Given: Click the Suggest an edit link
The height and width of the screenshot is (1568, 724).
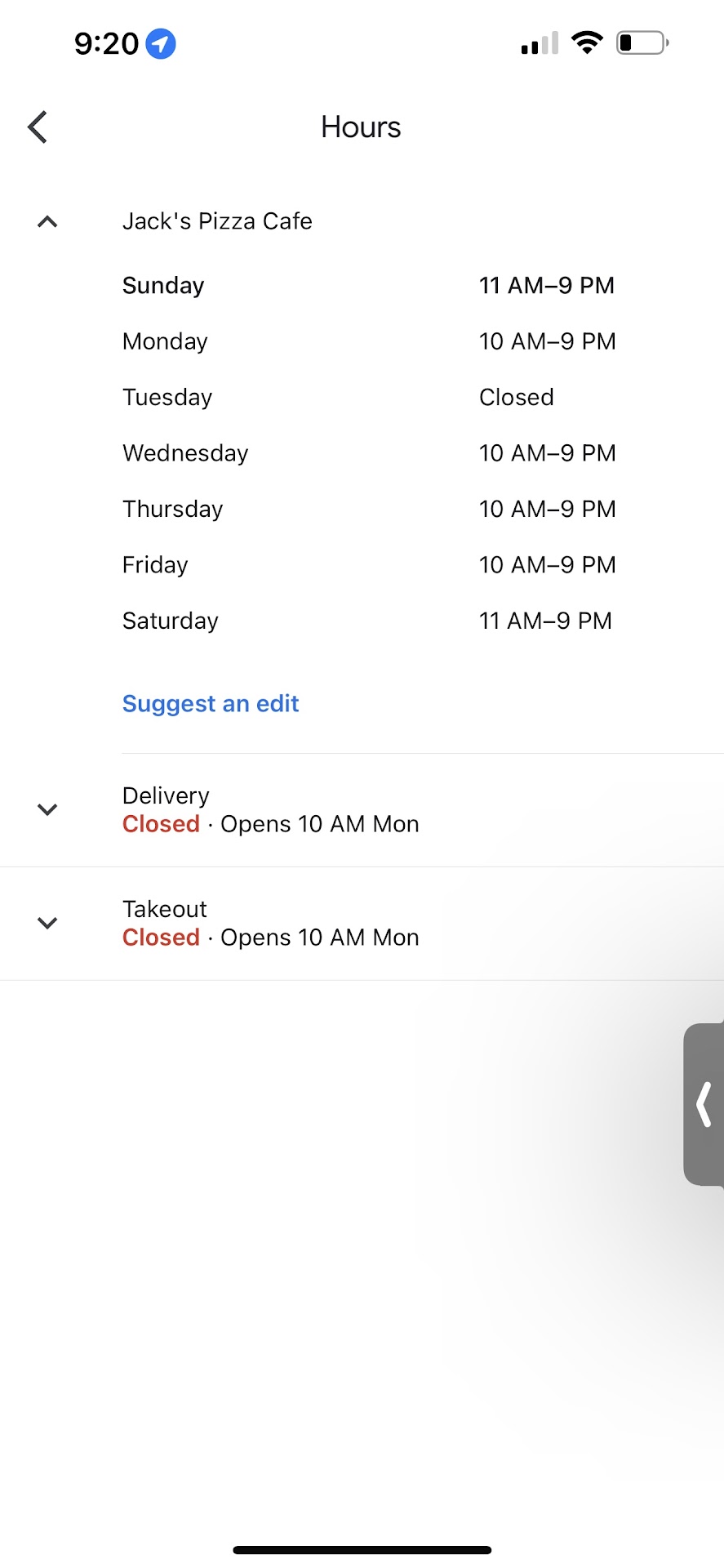Looking at the screenshot, I should (211, 703).
